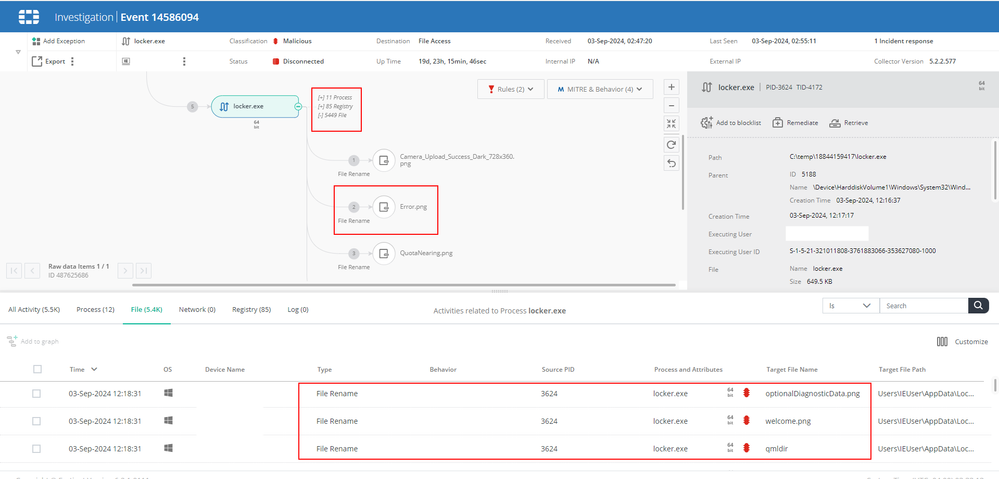This screenshot has width=999, height=479.
Task: Tick the select-all checkbox in table header
Action: pos(37,369)
